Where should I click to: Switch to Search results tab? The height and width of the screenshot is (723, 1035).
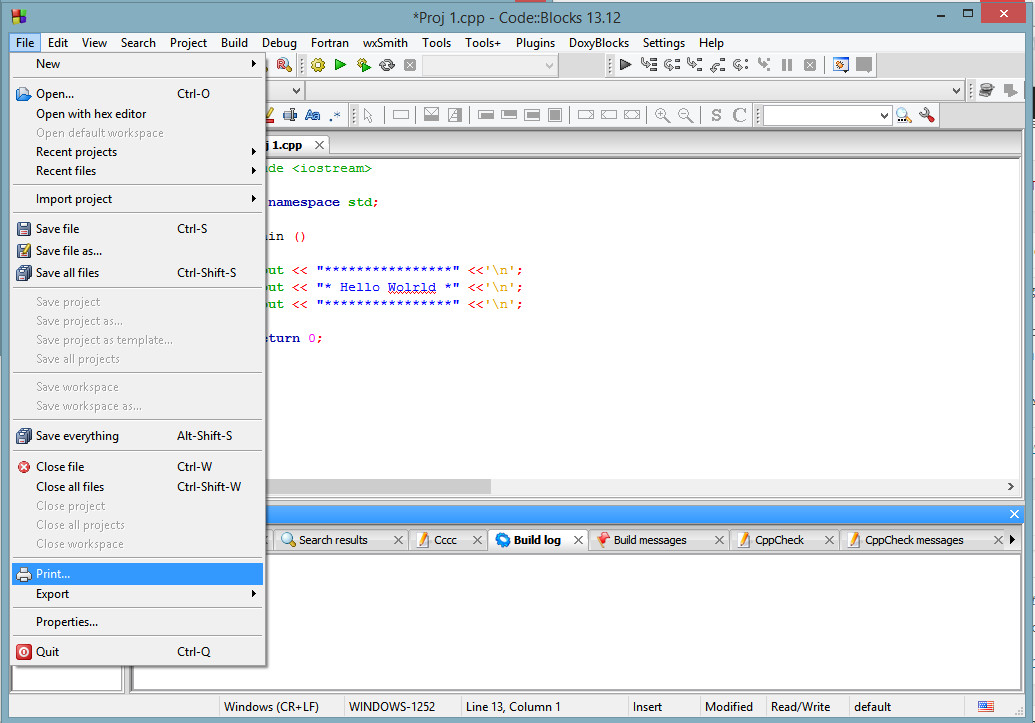pyautogui.click(x=333, y=540)
